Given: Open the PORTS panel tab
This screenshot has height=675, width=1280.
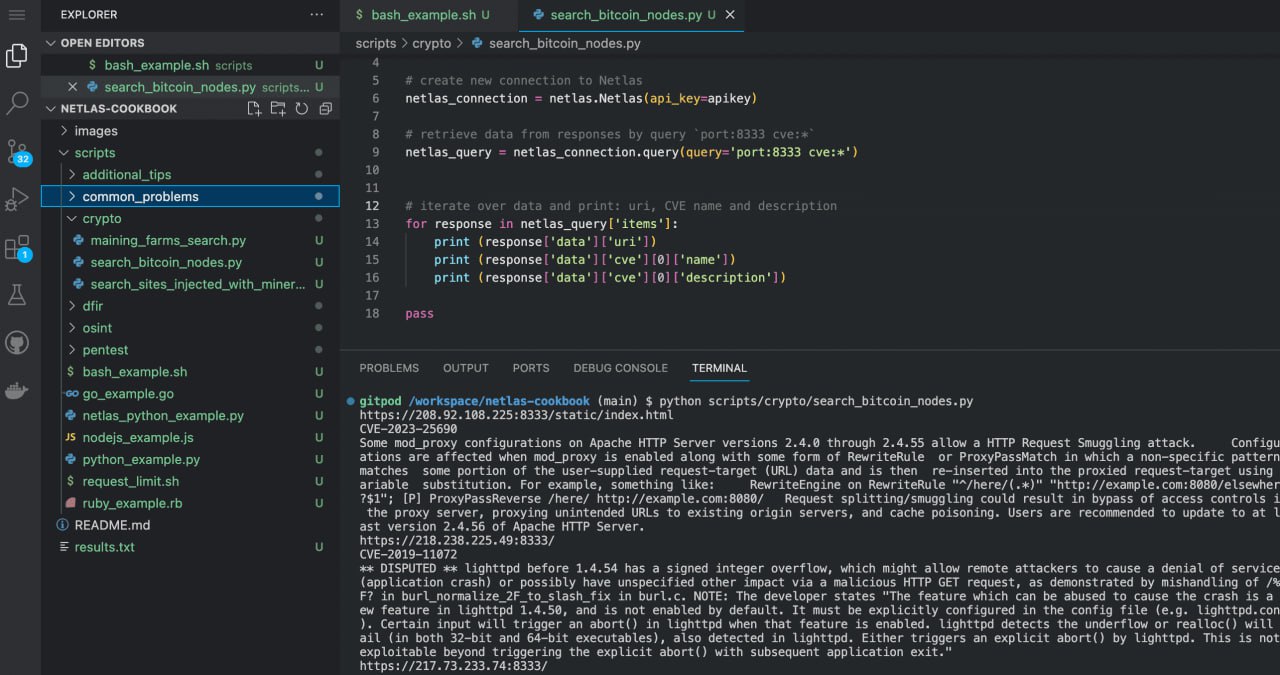Looking at the screenshot, I should [531, 368].
